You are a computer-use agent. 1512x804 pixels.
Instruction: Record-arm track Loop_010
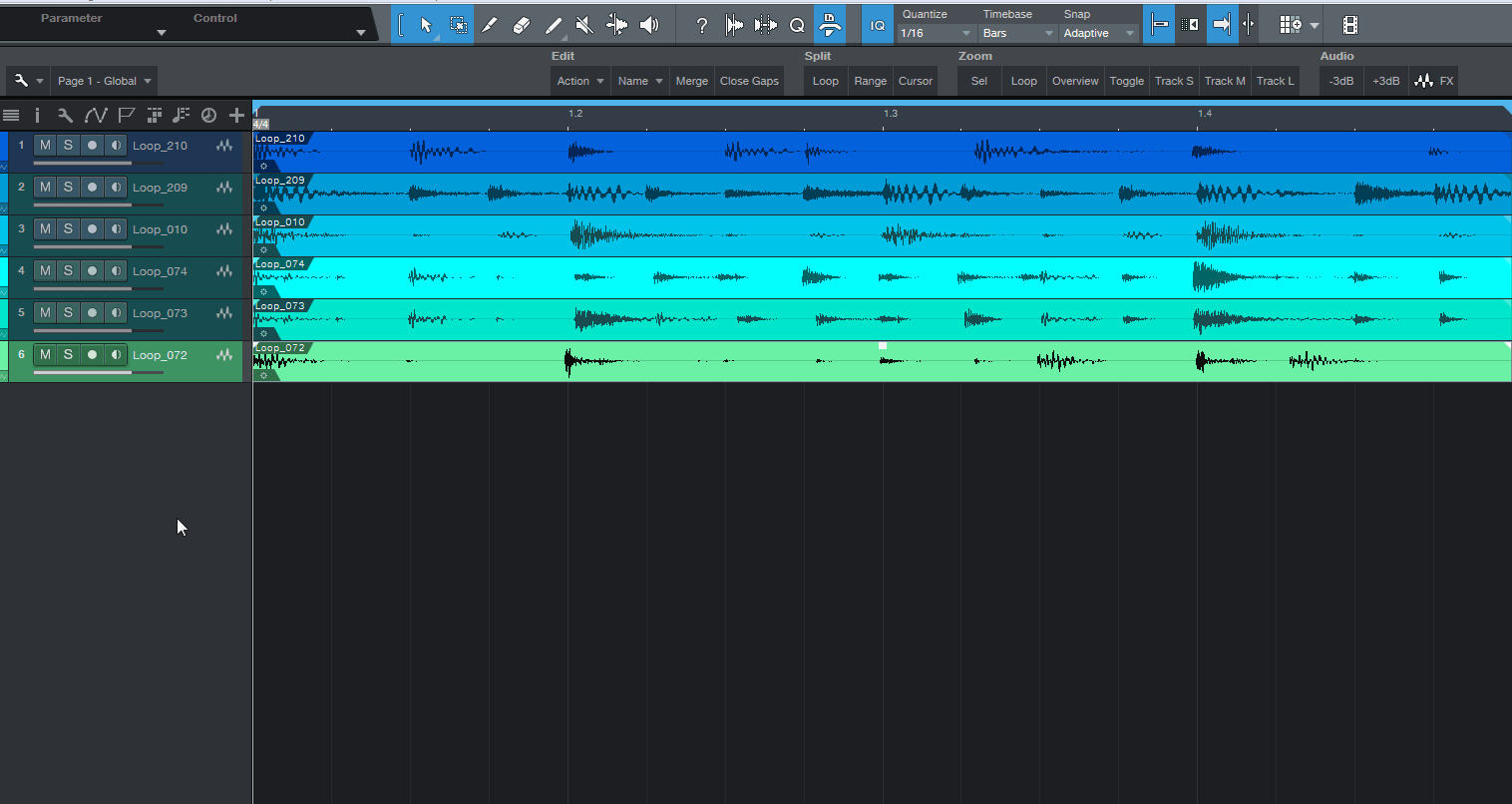coord(92,228)
